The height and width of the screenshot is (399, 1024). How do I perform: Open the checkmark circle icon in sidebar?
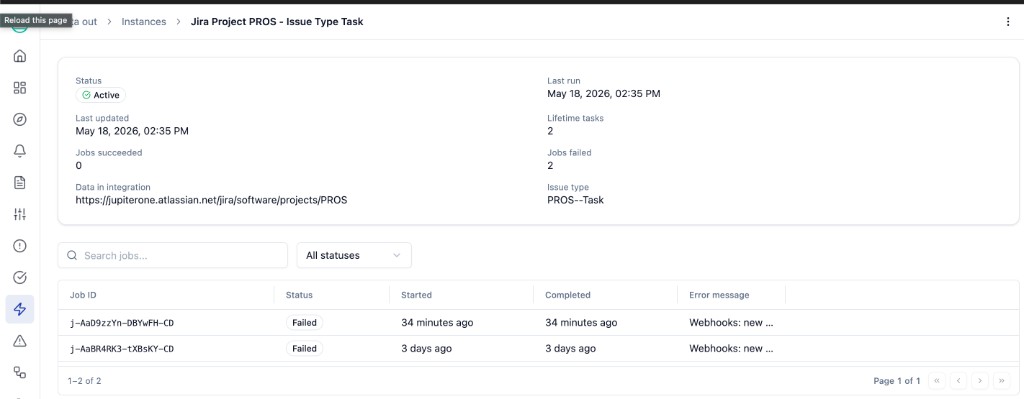pos(20,278)
